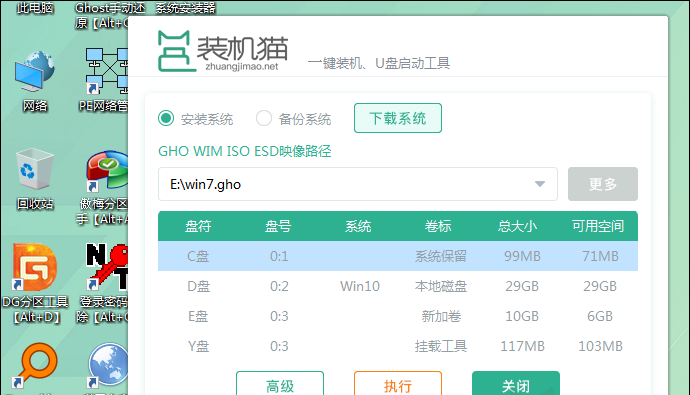Open the 回收站 recycle bin icon

[34, 169]
